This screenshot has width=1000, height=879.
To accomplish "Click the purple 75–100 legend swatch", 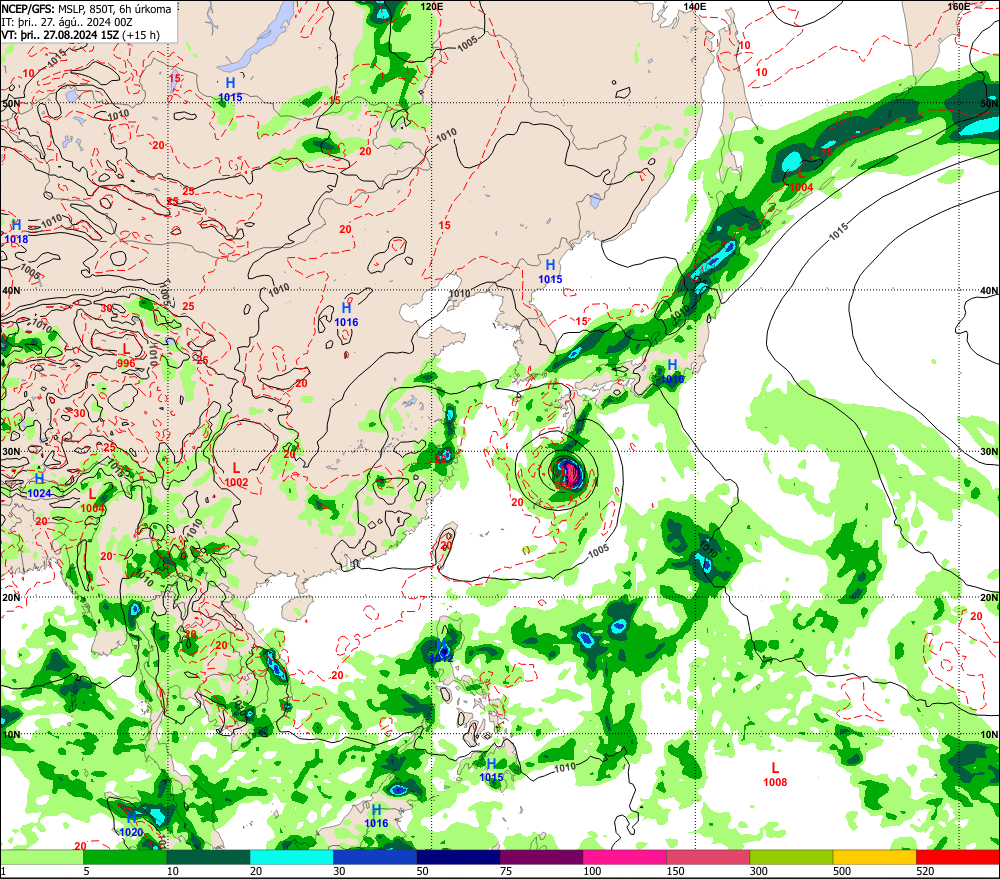I will 541,857.
